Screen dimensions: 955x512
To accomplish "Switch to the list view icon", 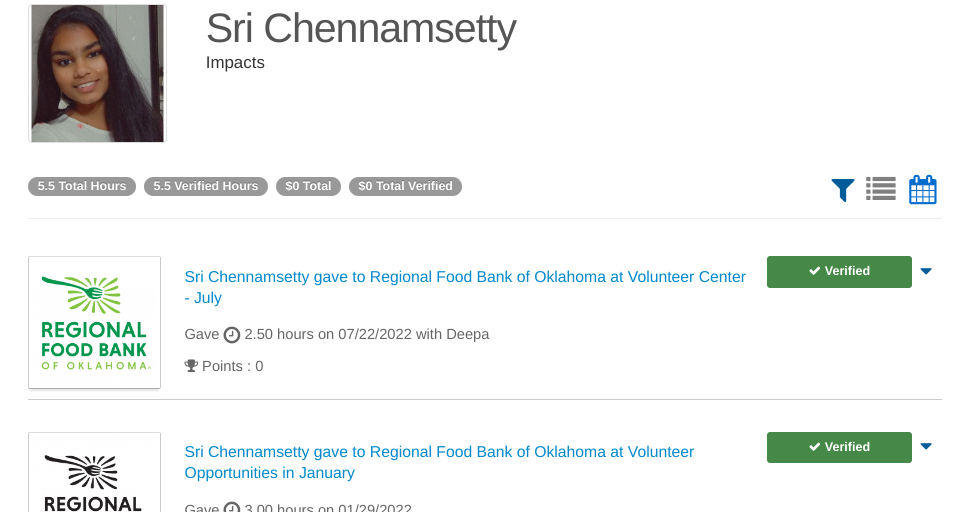I will click(881, 188).
